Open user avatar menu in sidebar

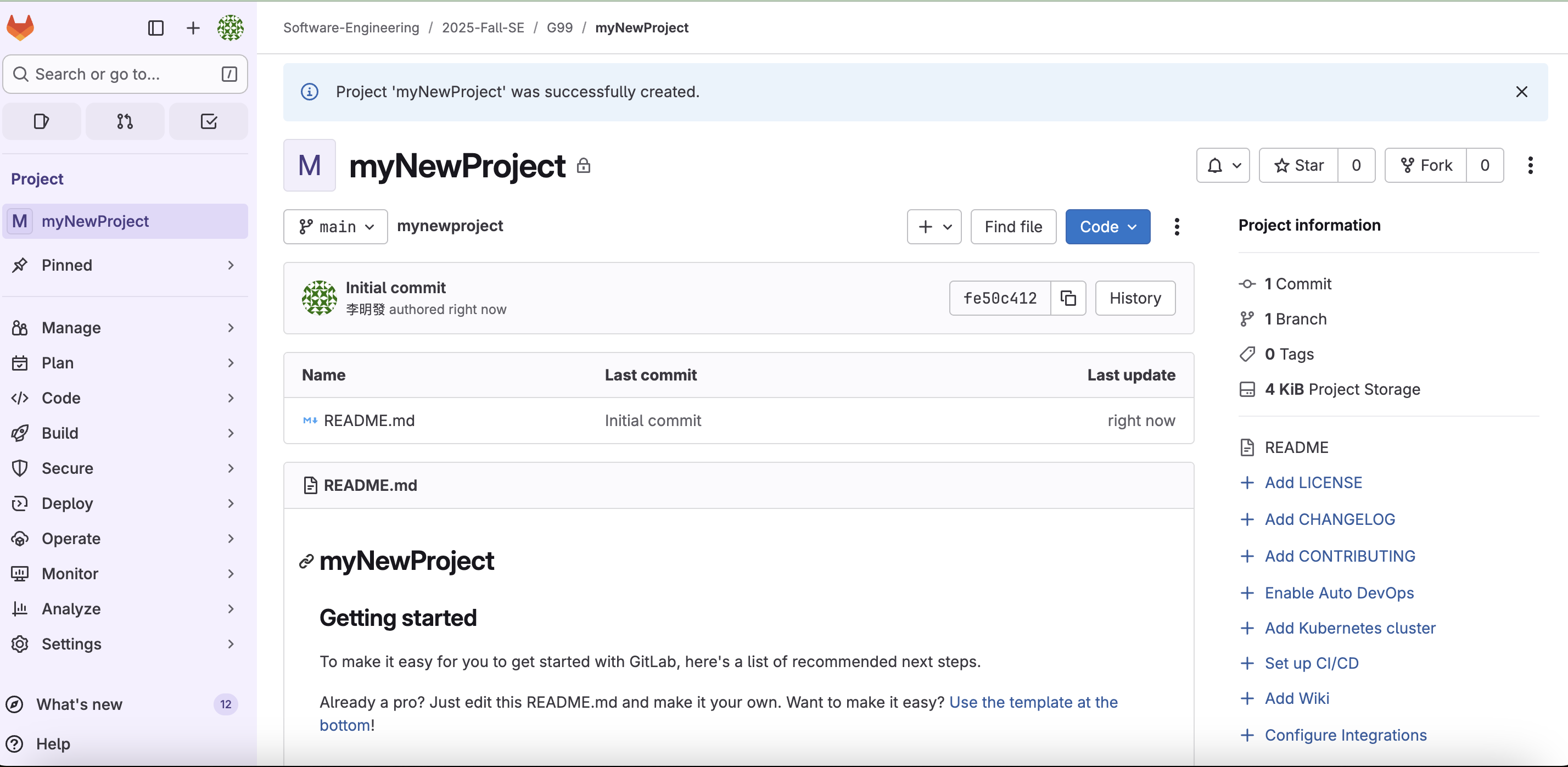click(230, 28)
